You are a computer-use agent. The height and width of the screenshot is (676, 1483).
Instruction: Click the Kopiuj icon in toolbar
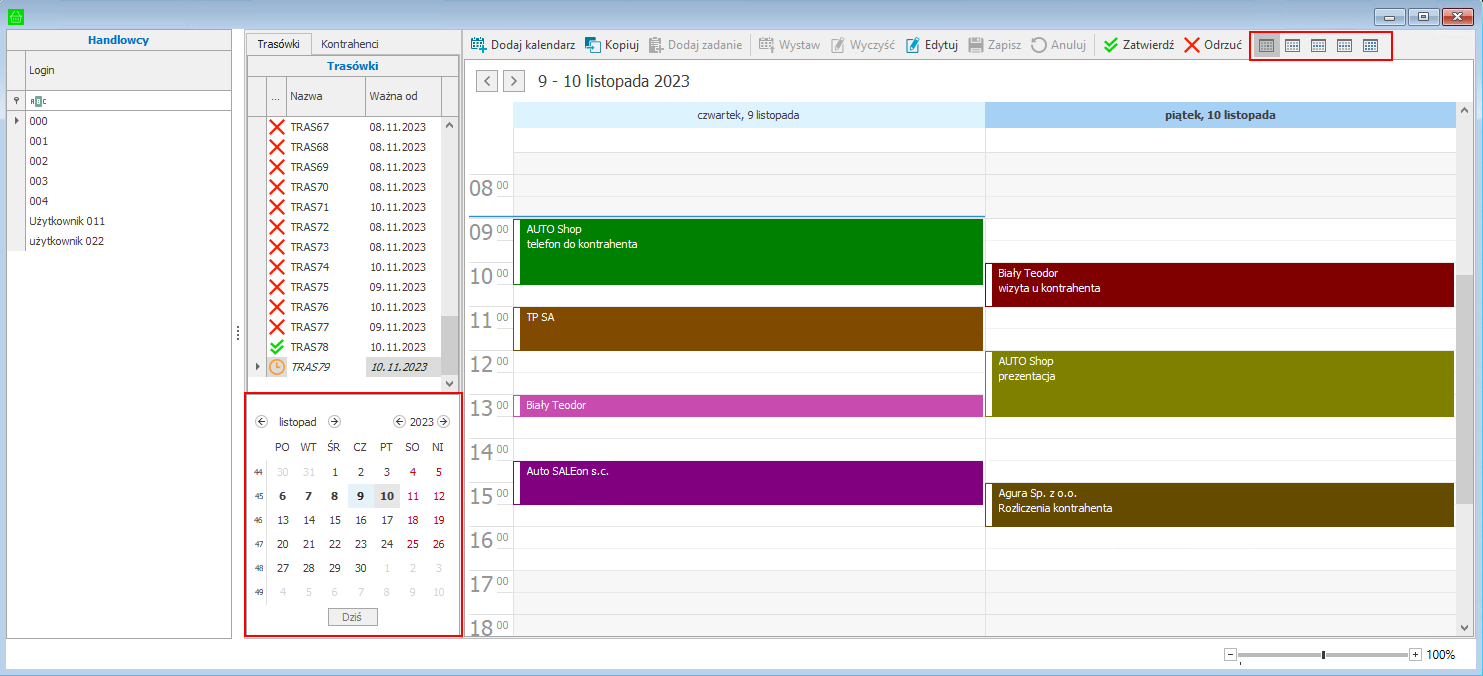[x=593, y=45]
